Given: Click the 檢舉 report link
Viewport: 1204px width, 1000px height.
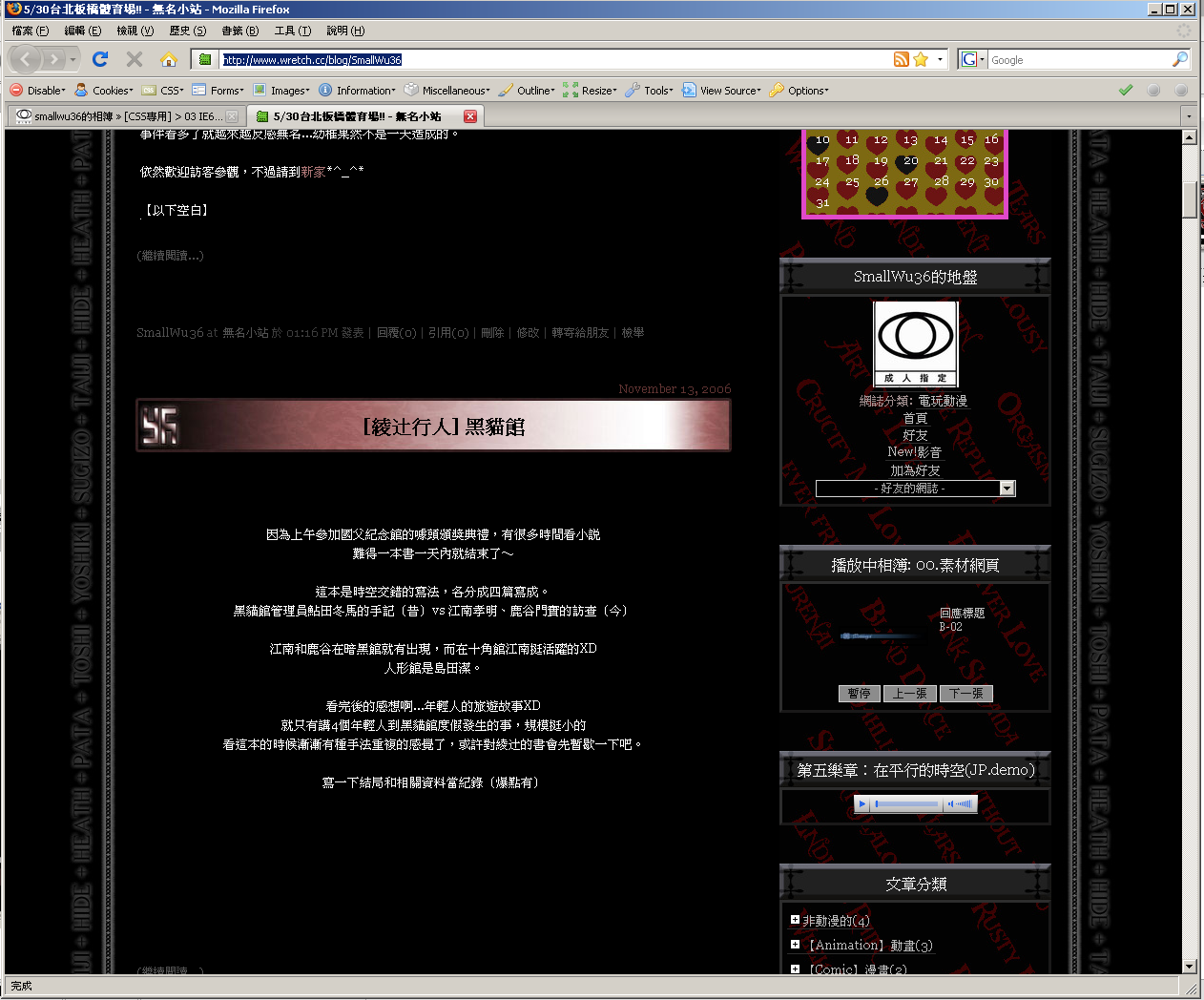Looking at the screenshot, I should (633, 333).
